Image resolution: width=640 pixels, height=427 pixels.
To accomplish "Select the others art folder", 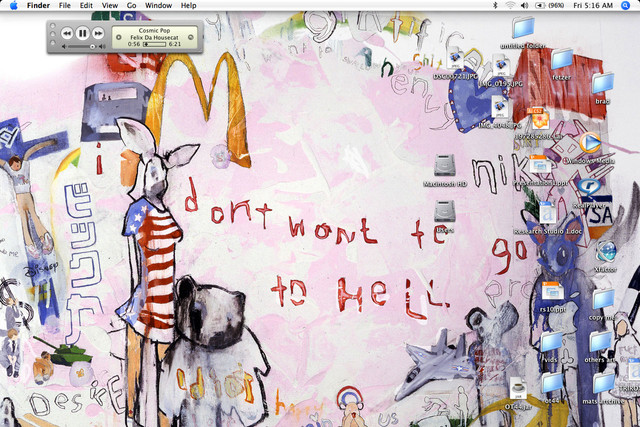I will click(600, 342).
